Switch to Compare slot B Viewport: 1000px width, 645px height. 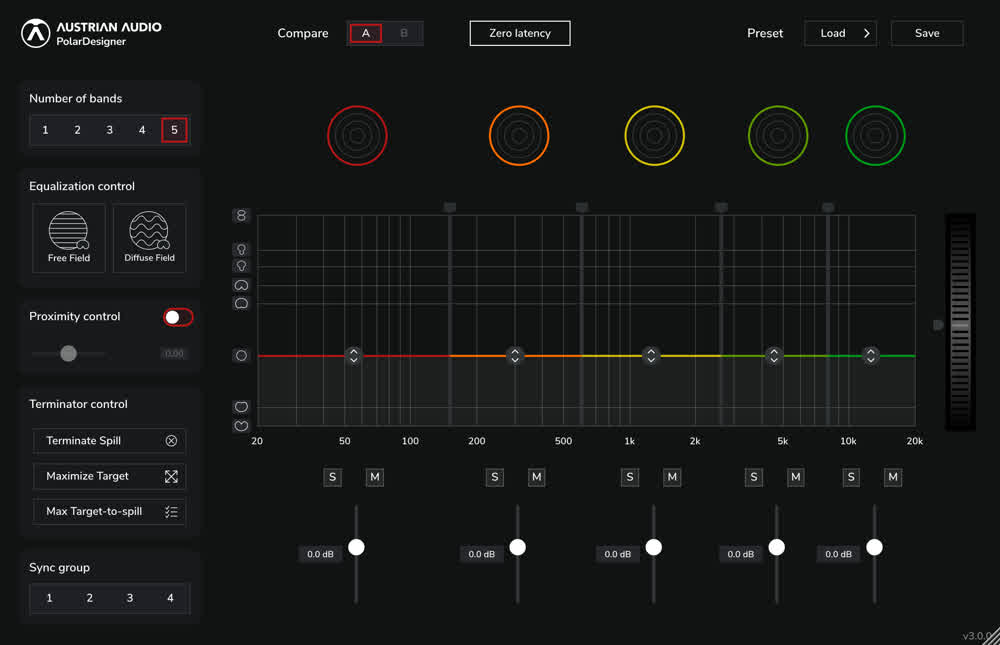(x=404, y=33)
